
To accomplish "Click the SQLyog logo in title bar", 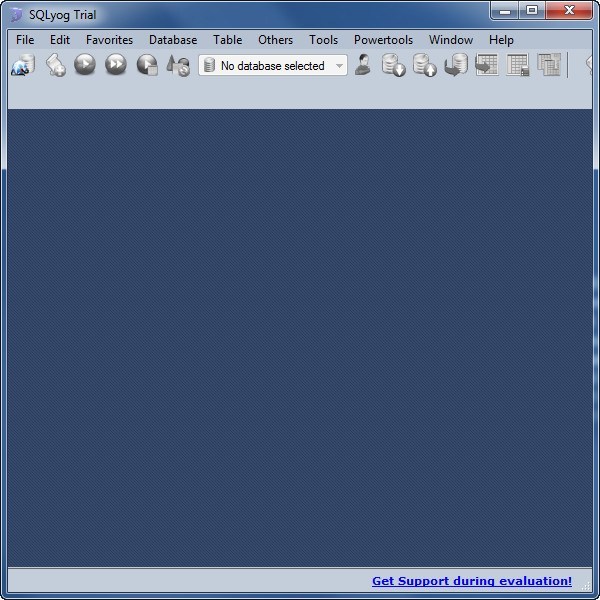I will 16,15.
